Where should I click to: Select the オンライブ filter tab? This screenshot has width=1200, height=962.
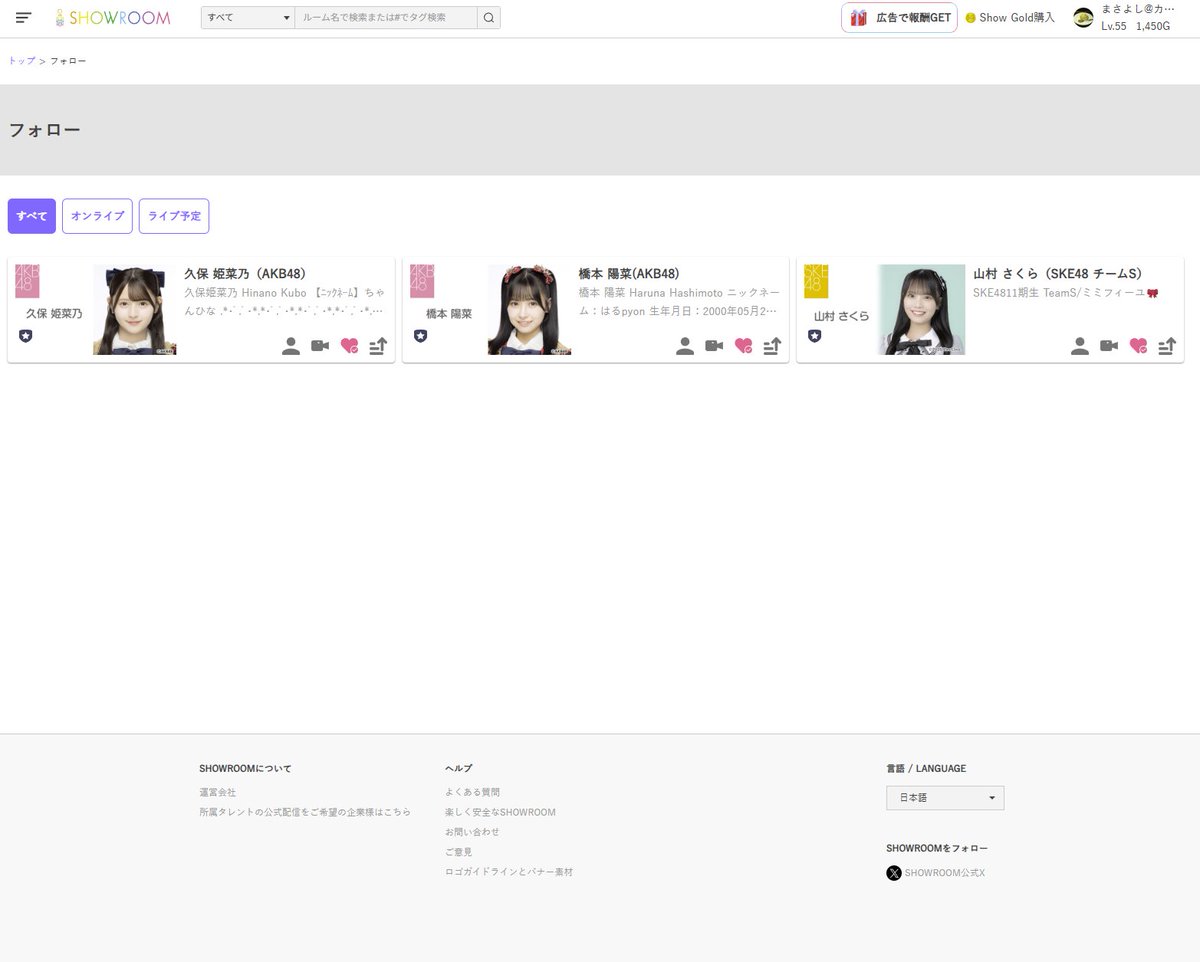(x=97, y=216)
